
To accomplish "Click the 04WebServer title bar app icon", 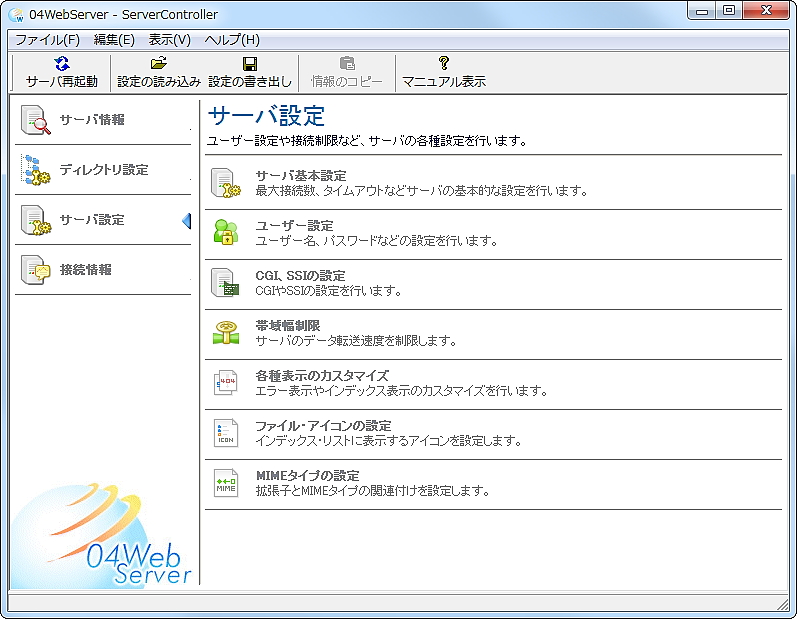I will click(16, 15).
